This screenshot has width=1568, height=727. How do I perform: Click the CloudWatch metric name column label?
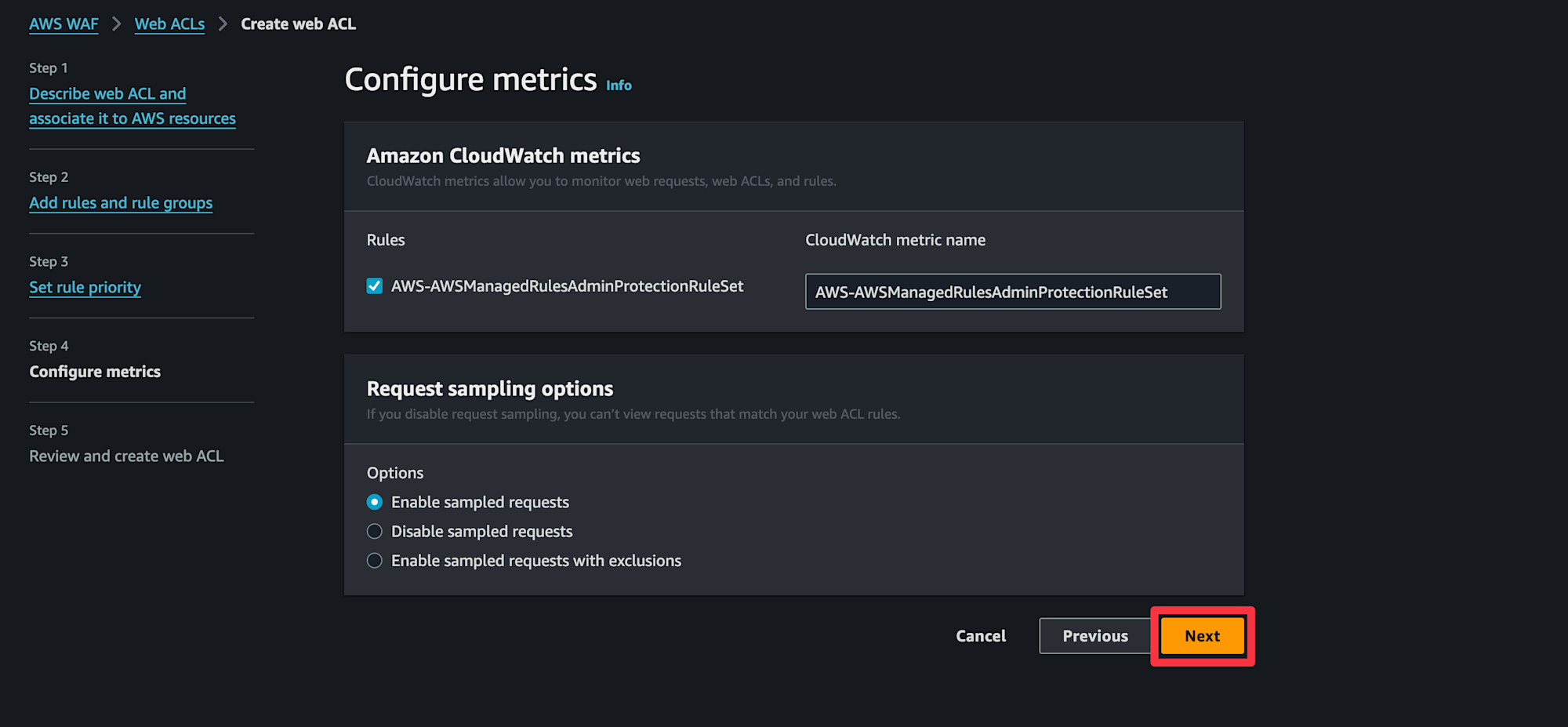pyautogui.click(x=895, y=240)
